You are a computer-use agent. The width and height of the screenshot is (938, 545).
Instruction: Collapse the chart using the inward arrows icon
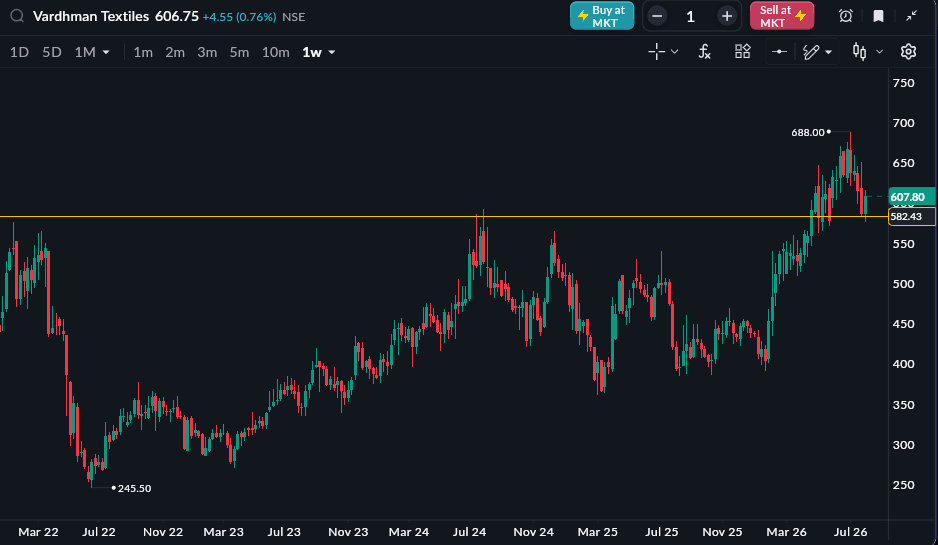pyautogui.click(x=911, y=16)
